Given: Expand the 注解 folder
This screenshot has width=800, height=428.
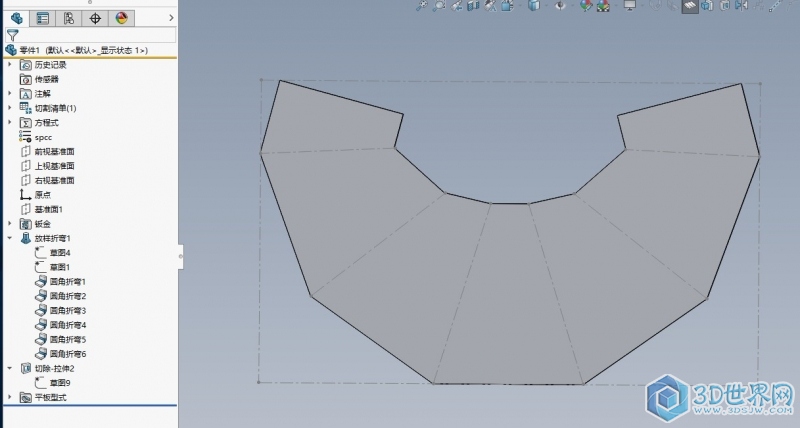Looking at the screenshot, I should coord(9,93).
